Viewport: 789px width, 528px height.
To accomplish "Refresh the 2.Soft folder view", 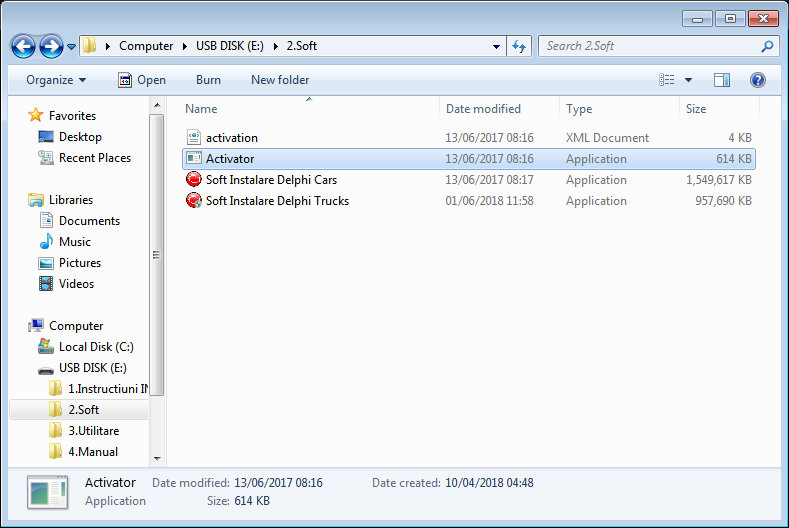I will pyautogui.click(x=519, y=46).
